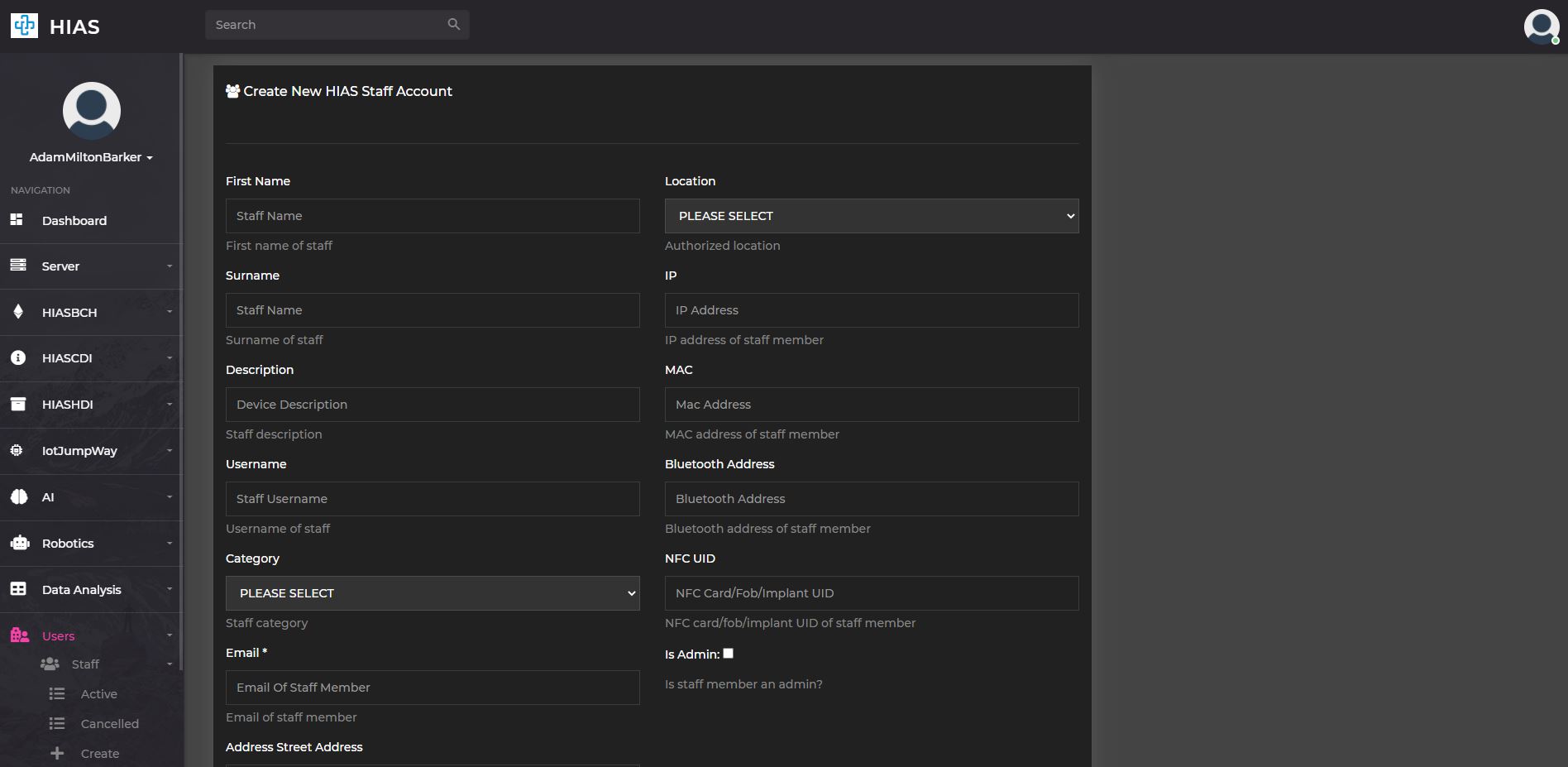Viewport: 1568px width, 767px height.
Task: Open the Active staff list link
Action: click(98, 694)
